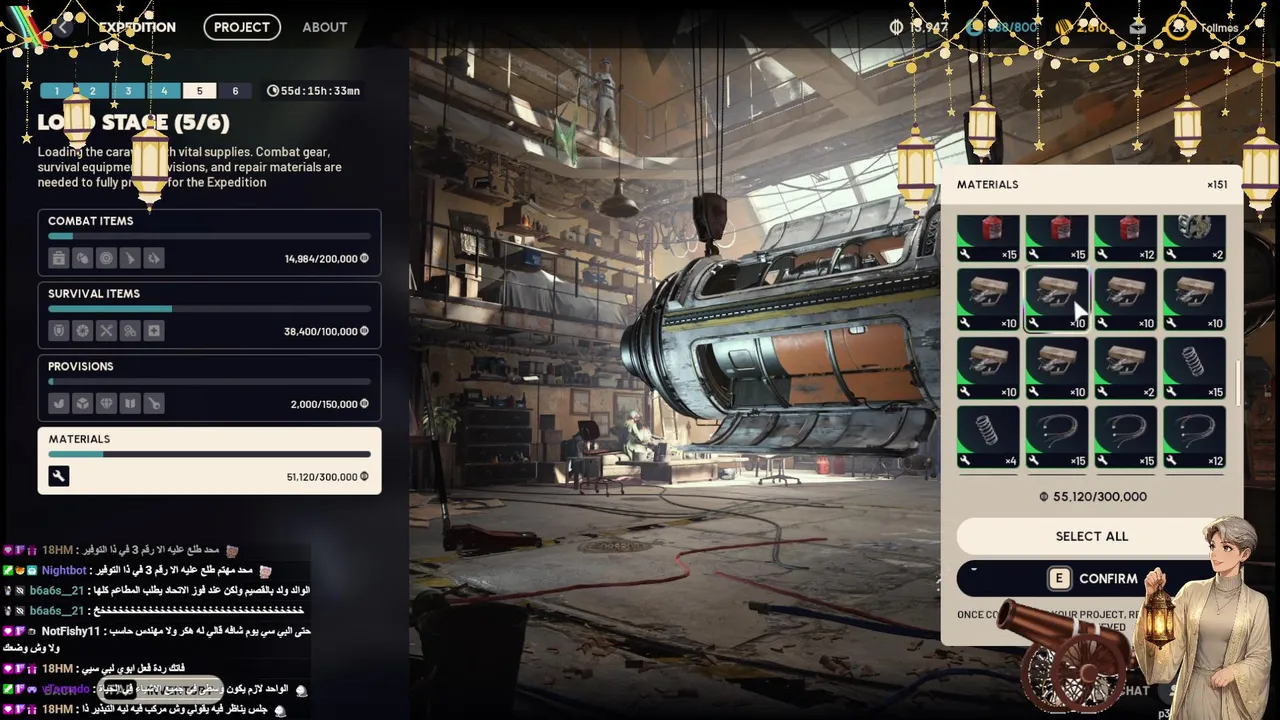The height and width of the screenshot is (720, 1280).
Task: Select the diamond icon under Provisions
Action: point(106,404)
